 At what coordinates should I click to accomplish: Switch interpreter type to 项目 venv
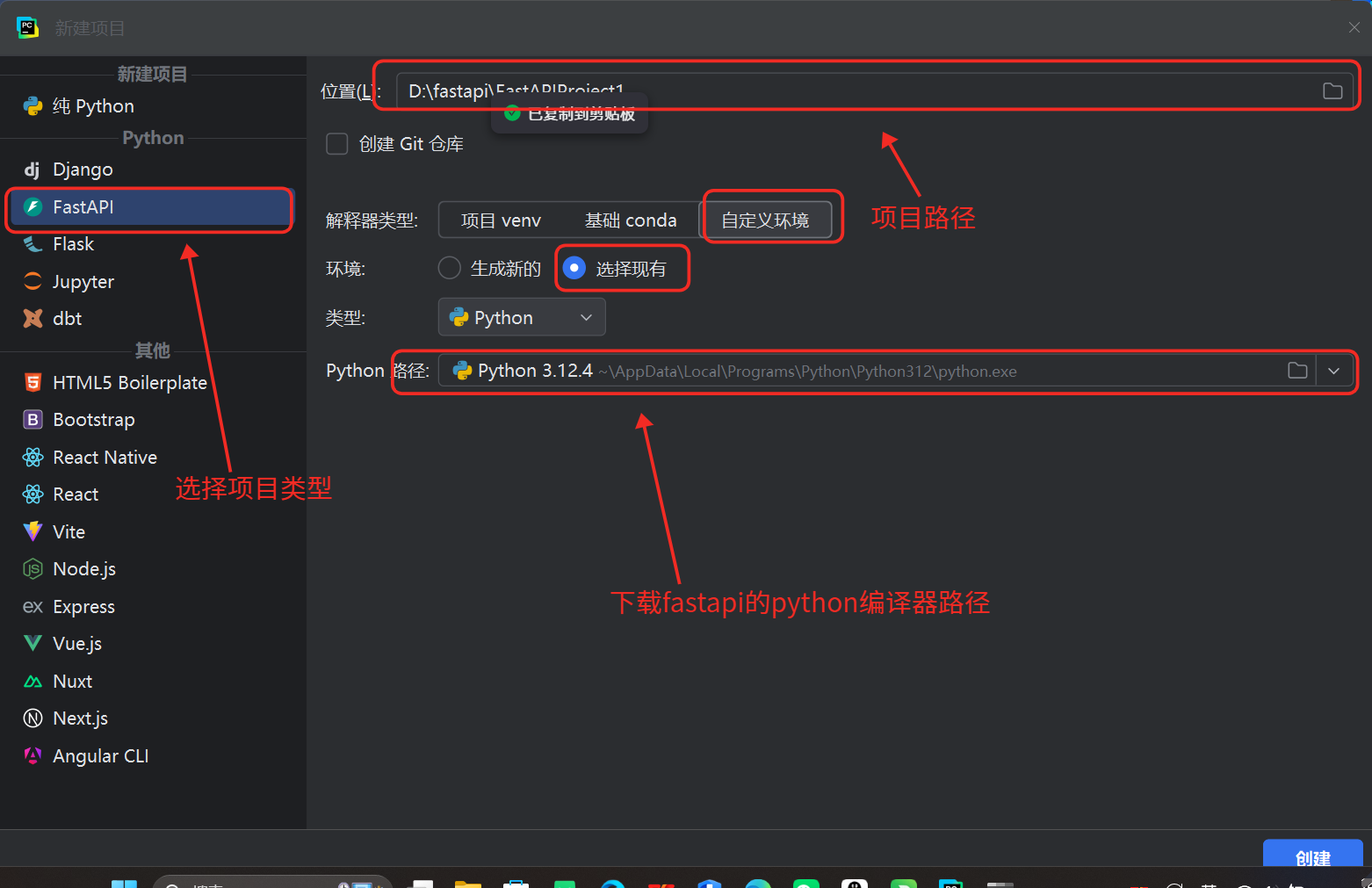point(501,220)
